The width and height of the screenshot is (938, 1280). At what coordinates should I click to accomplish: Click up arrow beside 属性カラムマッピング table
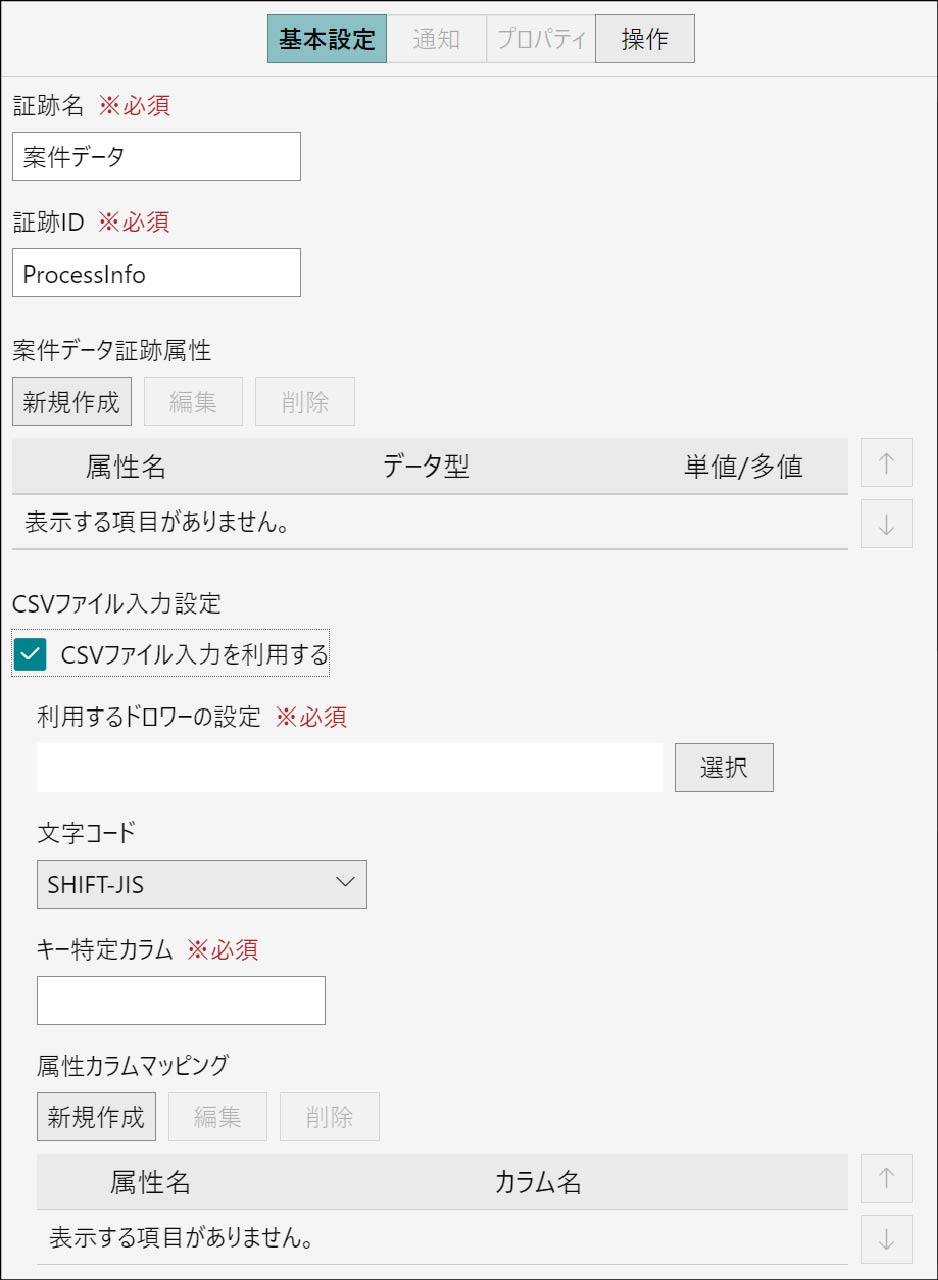pos(886,1178)
